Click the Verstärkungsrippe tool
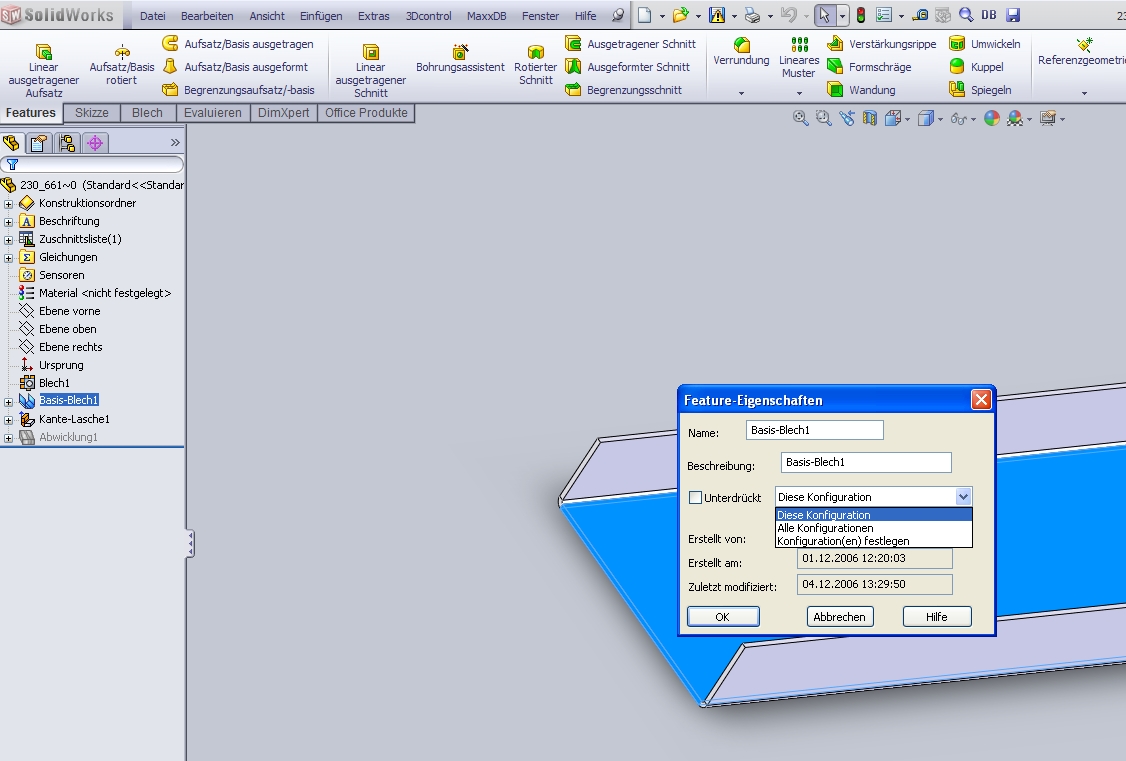Screen dimensions: 1126x761 point(882,44)
